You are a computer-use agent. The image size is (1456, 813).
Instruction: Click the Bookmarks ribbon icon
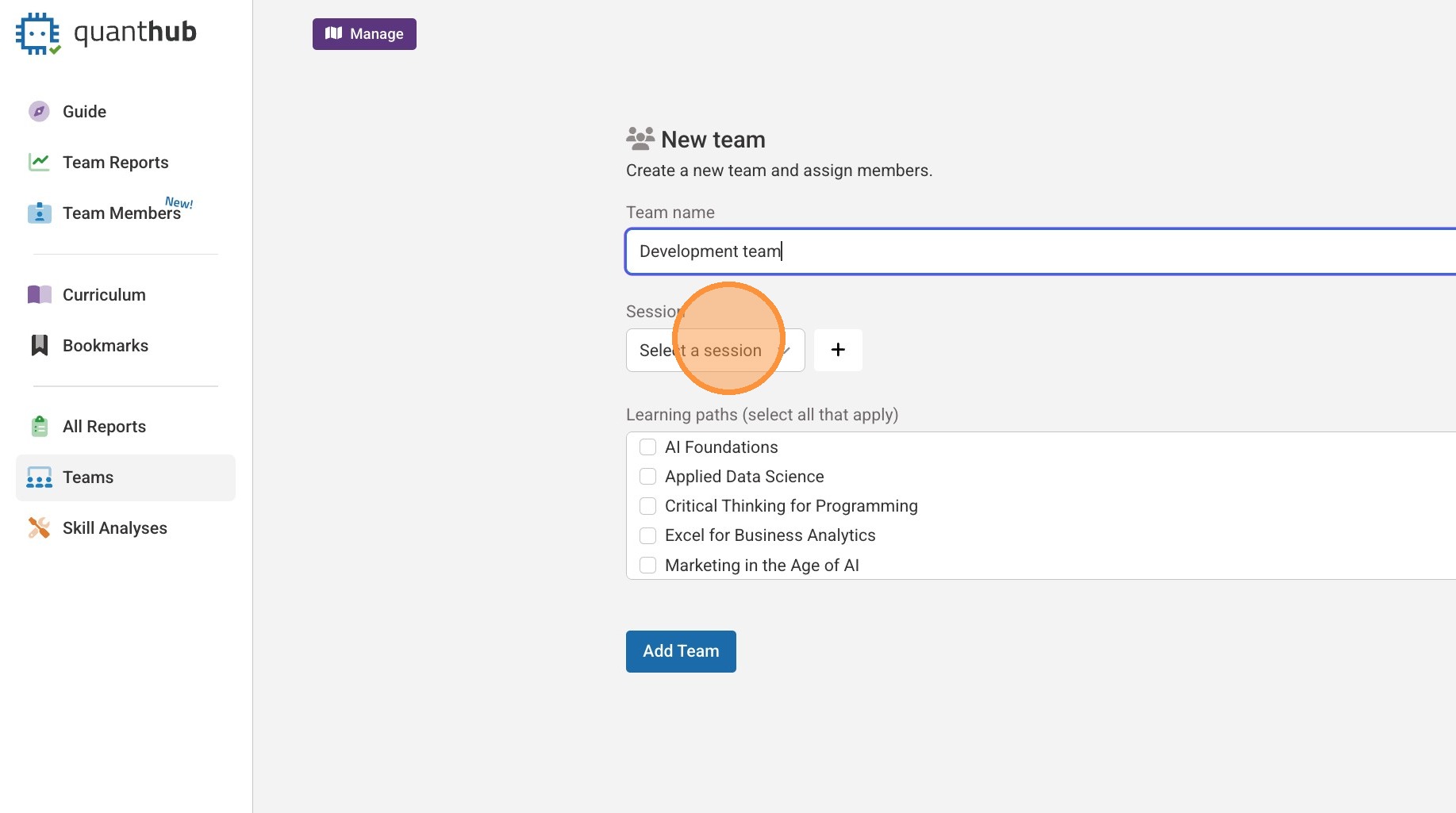(x=39, y=346)
